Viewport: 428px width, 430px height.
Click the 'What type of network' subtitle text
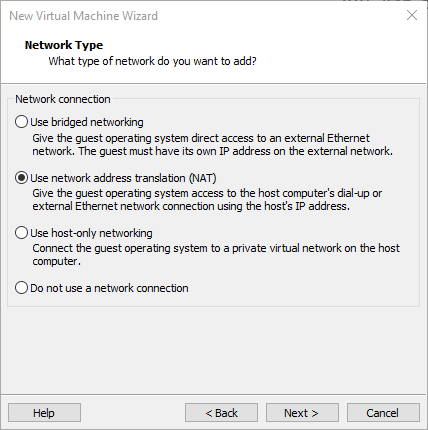click(x=152, y=61)
